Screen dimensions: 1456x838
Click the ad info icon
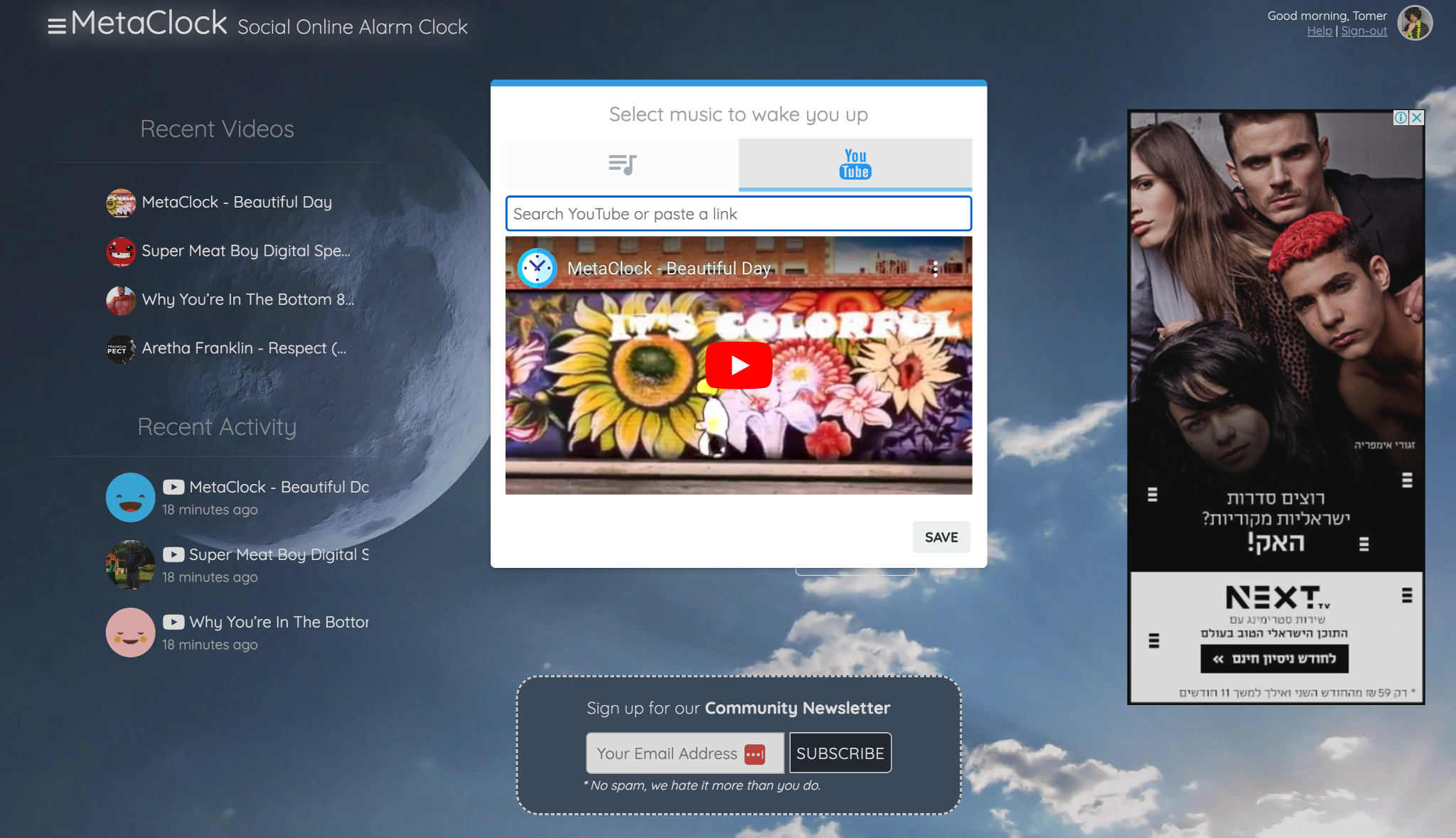[1401, 118]
